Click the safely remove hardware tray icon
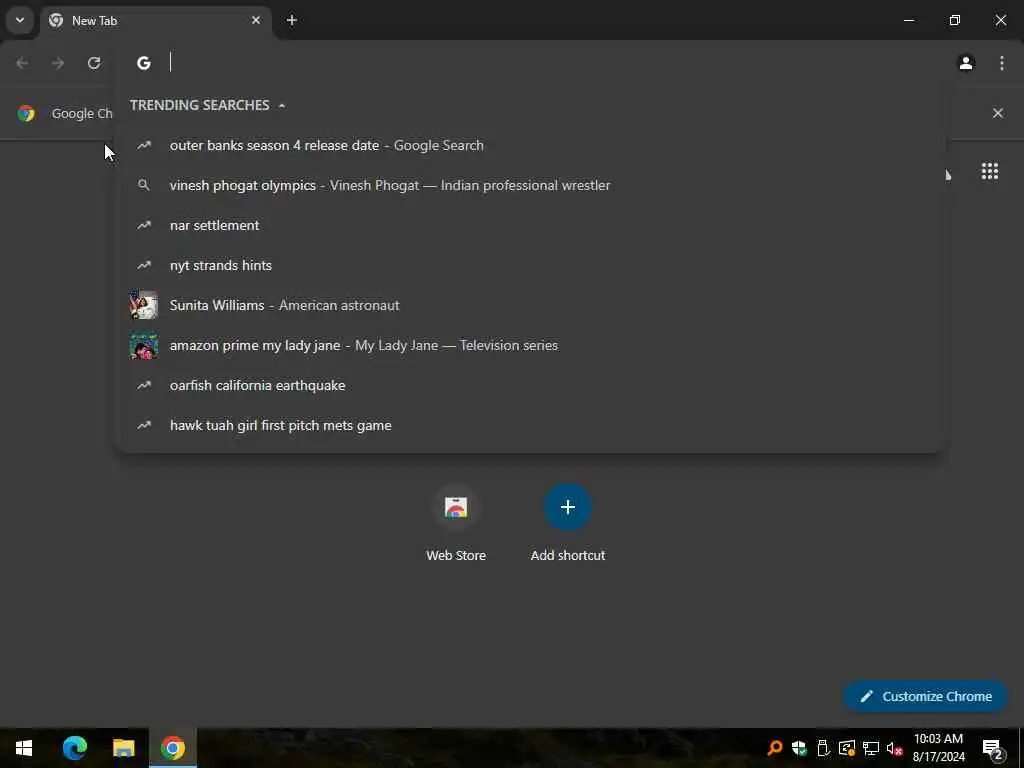1024x768 pixels. pyautogui.click(x=823, y=748)
